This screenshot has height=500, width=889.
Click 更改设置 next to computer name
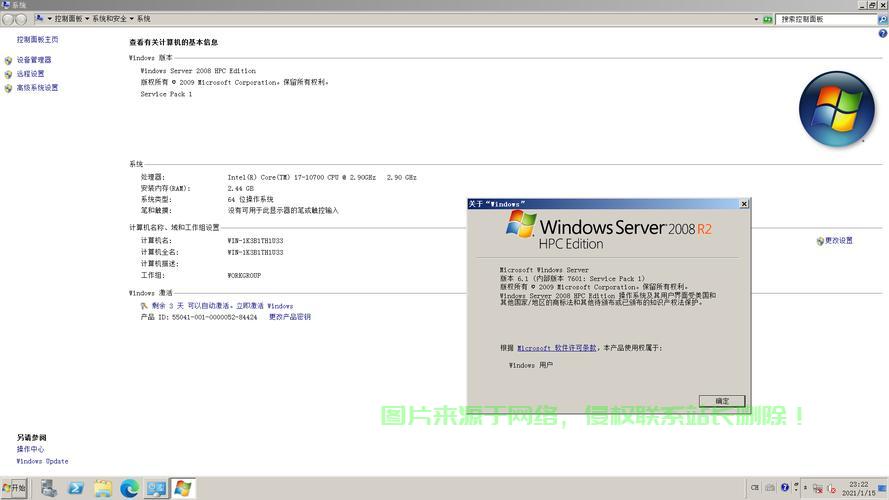click(x=838, y=241)
